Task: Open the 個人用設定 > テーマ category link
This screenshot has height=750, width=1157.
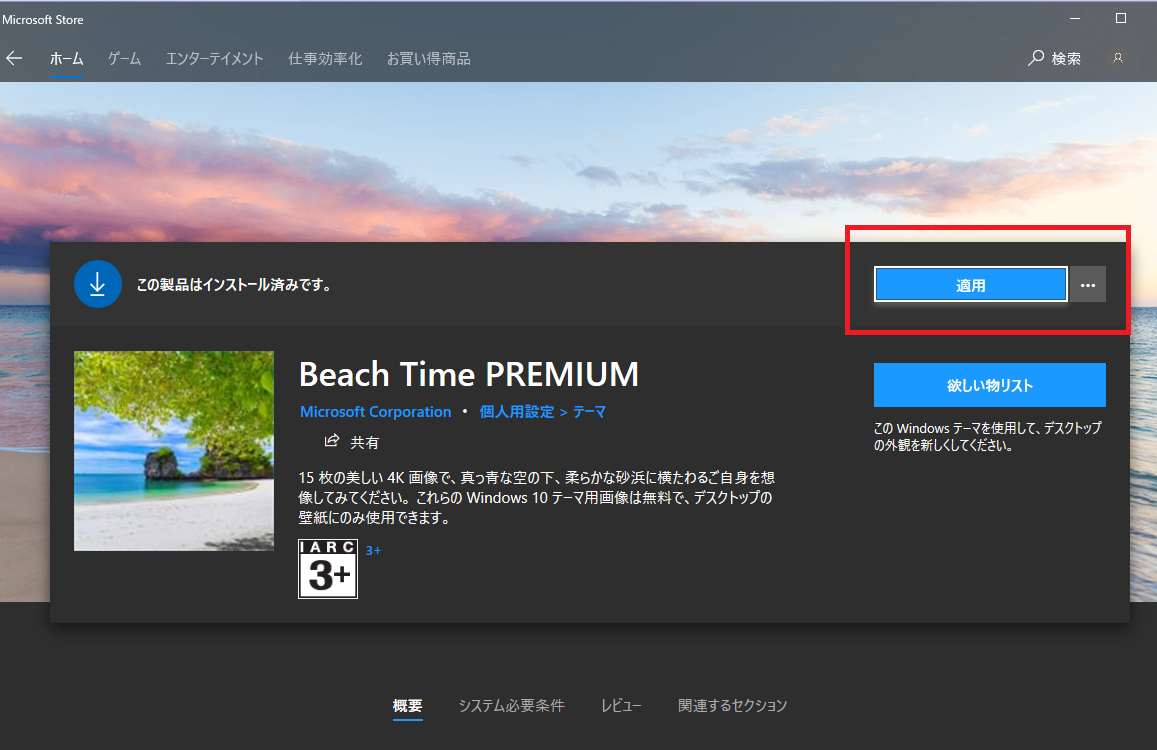Action: coord(542,412)
